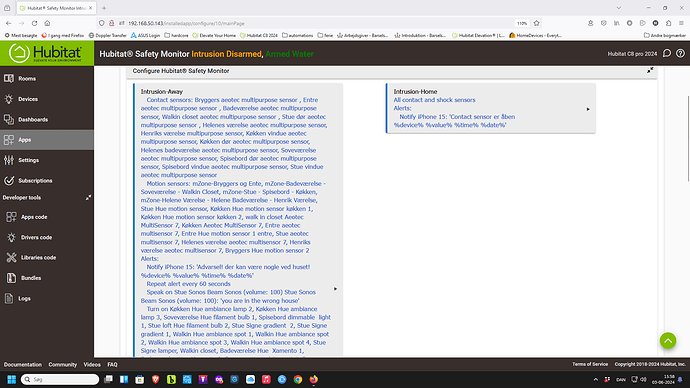The width and height of the screenshot is (690, 388).
Task: Expand the Intrusion-Away settings arrow
Action: (335, 289)
